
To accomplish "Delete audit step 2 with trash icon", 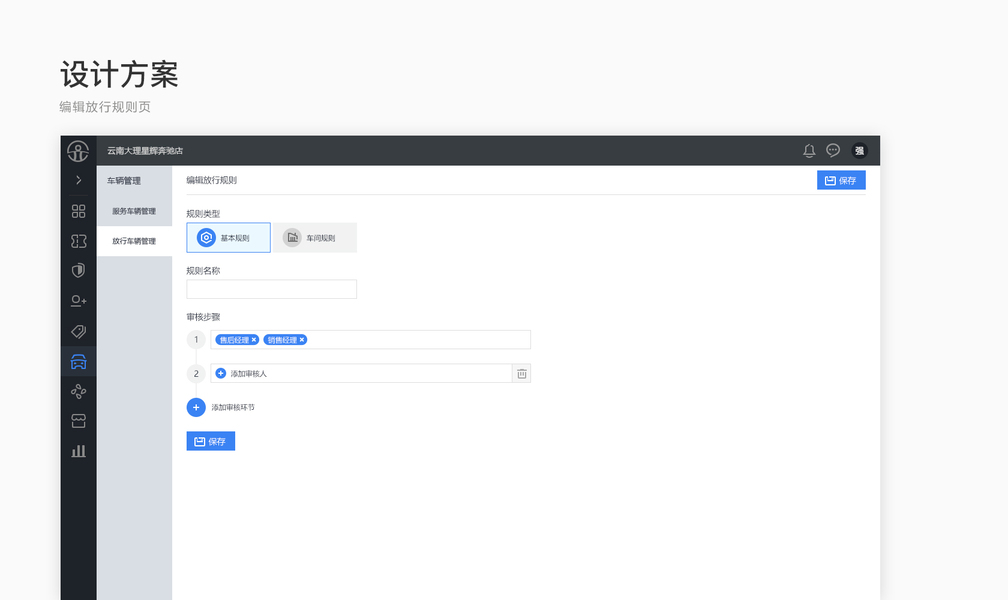I will 521,373.
